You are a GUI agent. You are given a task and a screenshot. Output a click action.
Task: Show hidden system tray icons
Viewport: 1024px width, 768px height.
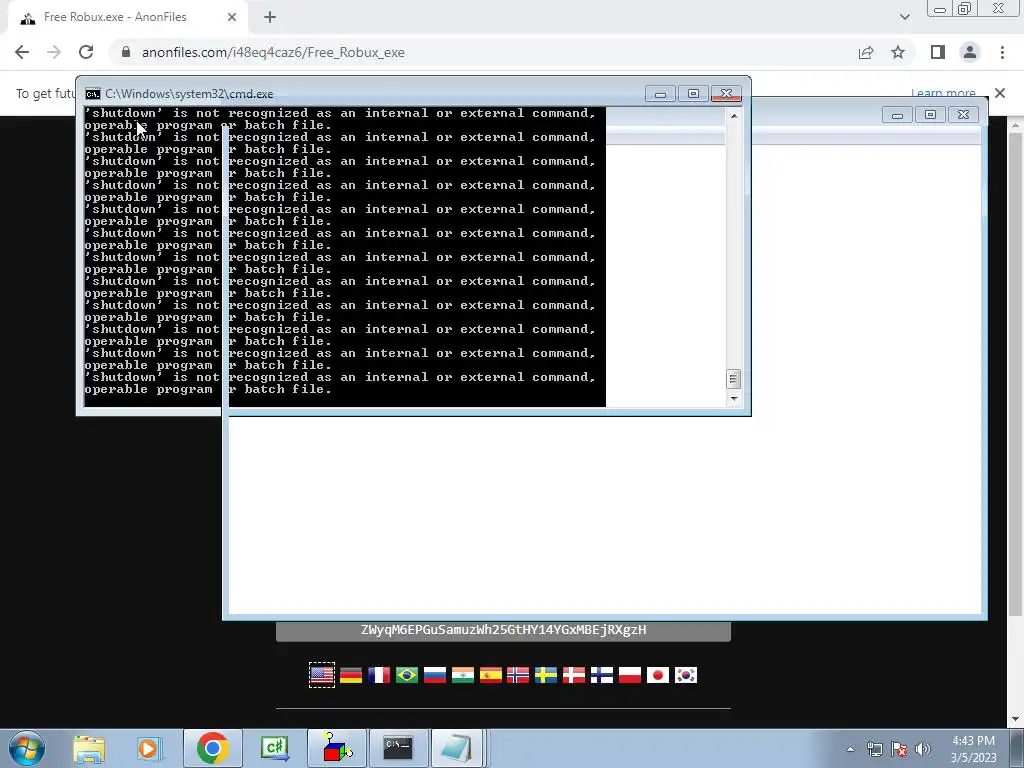(x=850, y=749)
